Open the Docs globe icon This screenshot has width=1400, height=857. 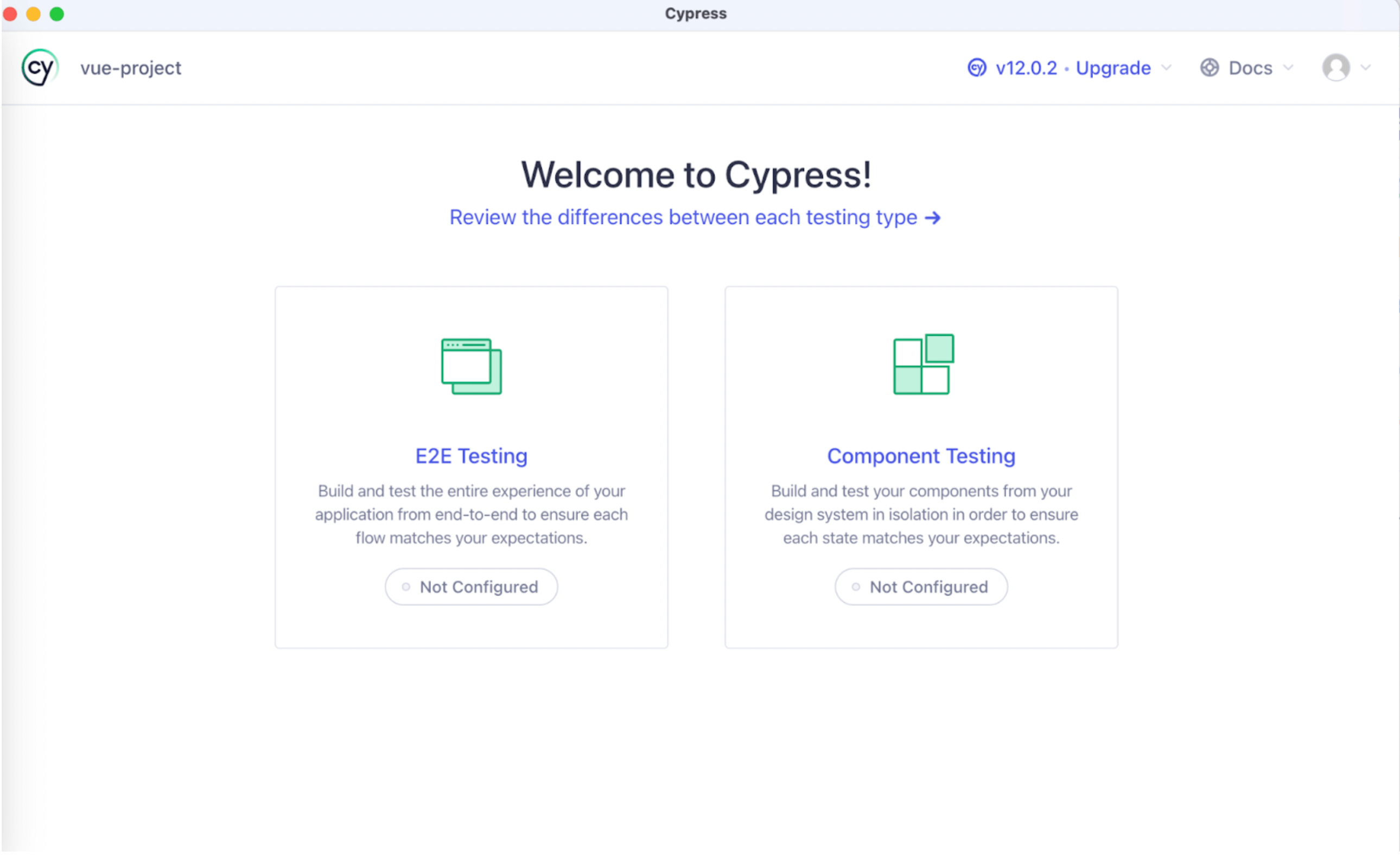click(x=1210, y=67)
